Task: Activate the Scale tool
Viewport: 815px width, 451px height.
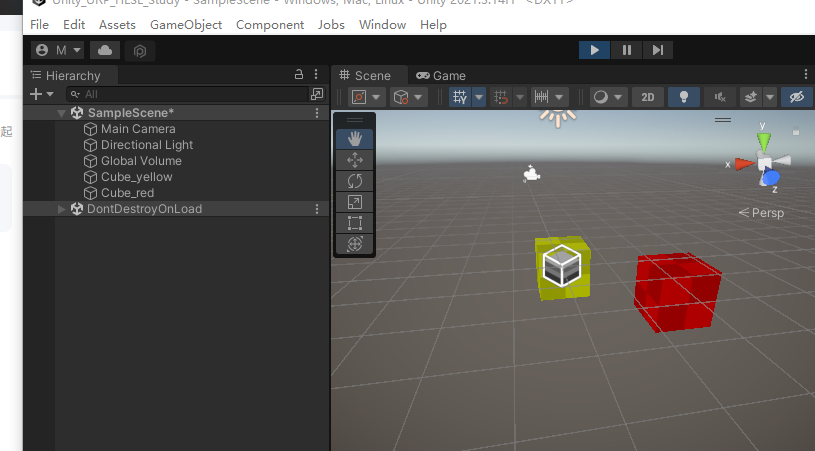Action: coord(354,202)
